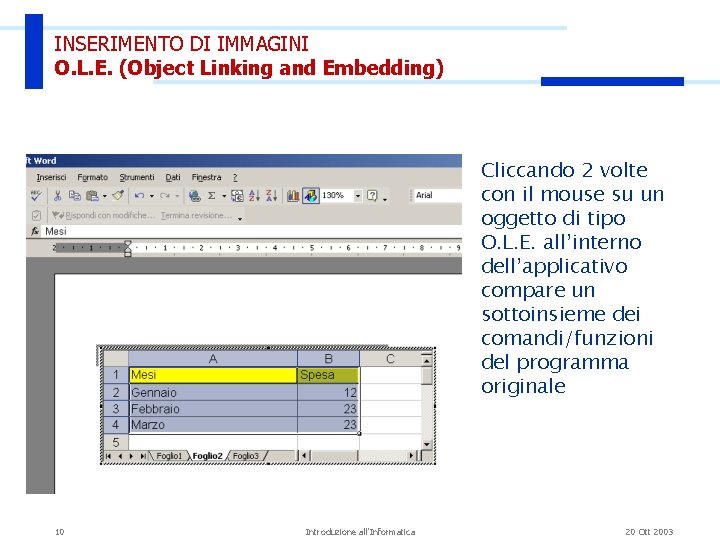Click the Copy icon in the toolbar
720x540 pixels.
[x=74, y=196]
